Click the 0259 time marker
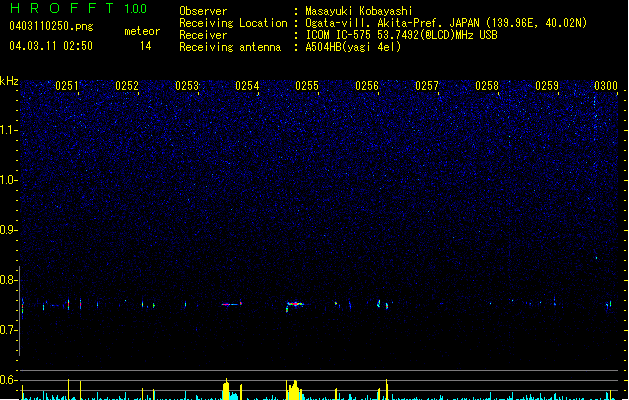Screen dimensions: 629x400 [547, 86]
